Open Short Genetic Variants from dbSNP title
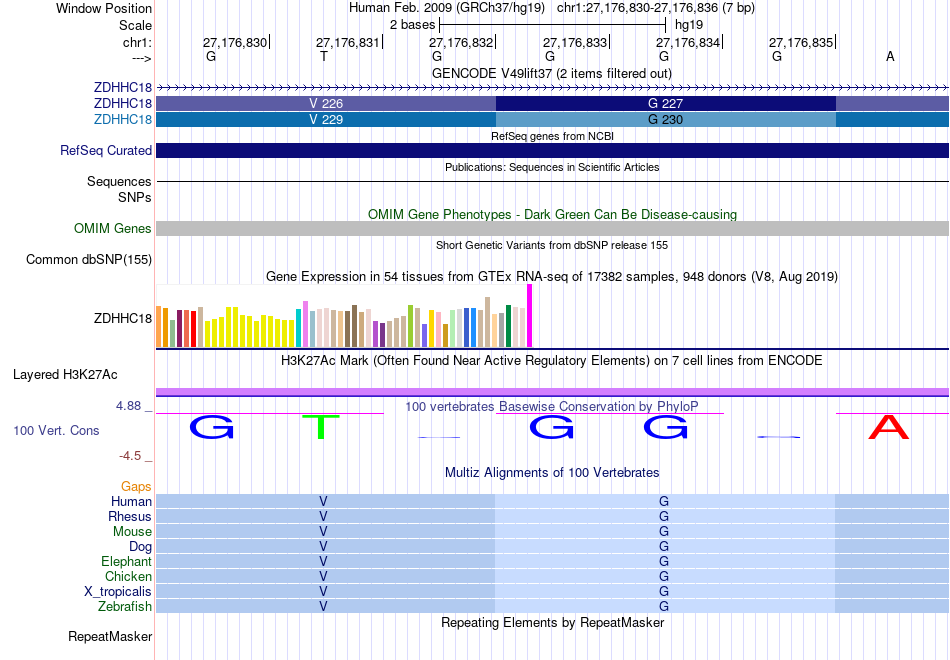Image resolution: width=950 pixels, height=660 pixels. click(552, 245)
